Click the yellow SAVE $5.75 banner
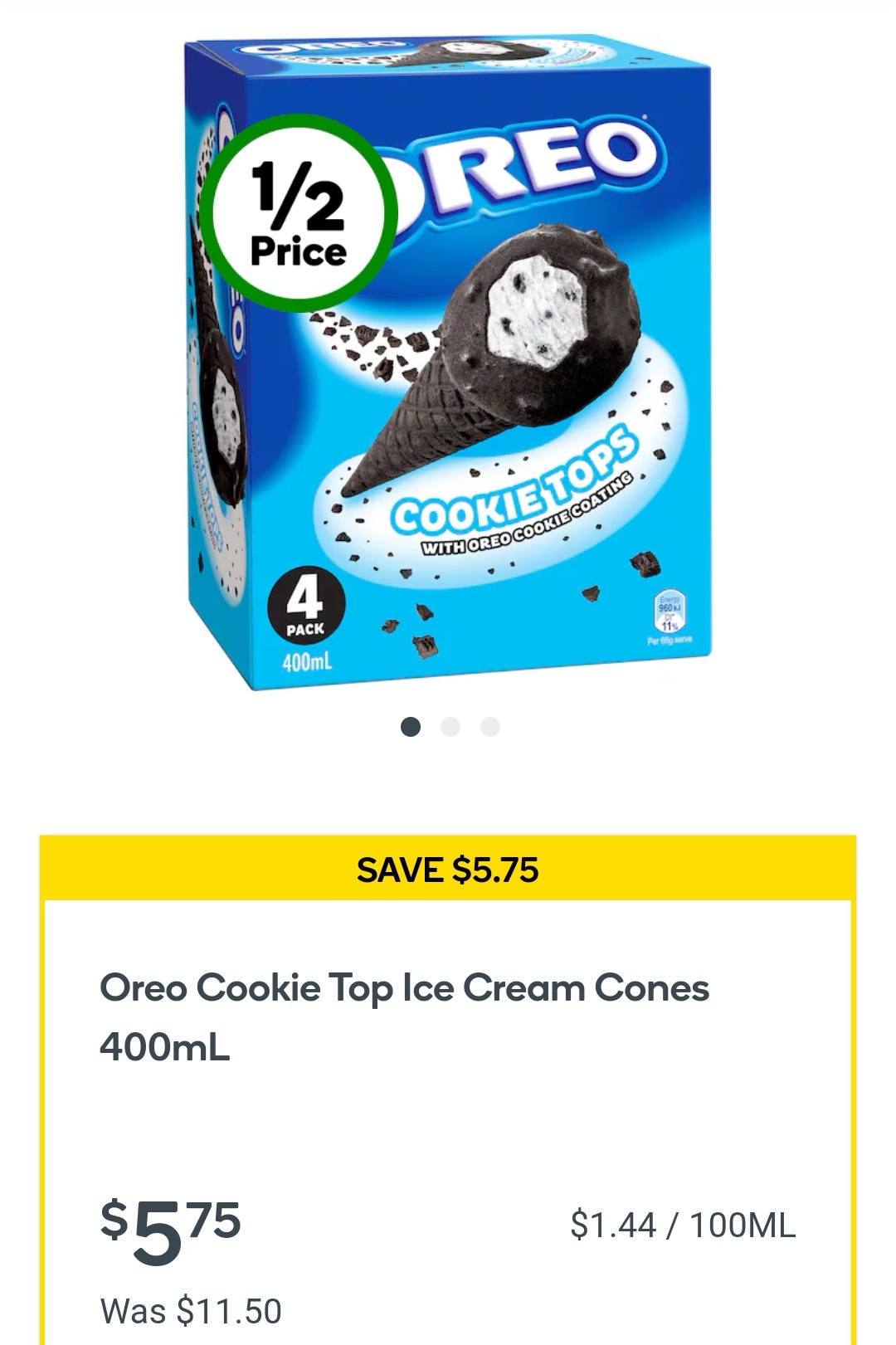The height and width of the screenshot is (1345, 896). coord(448,869)
